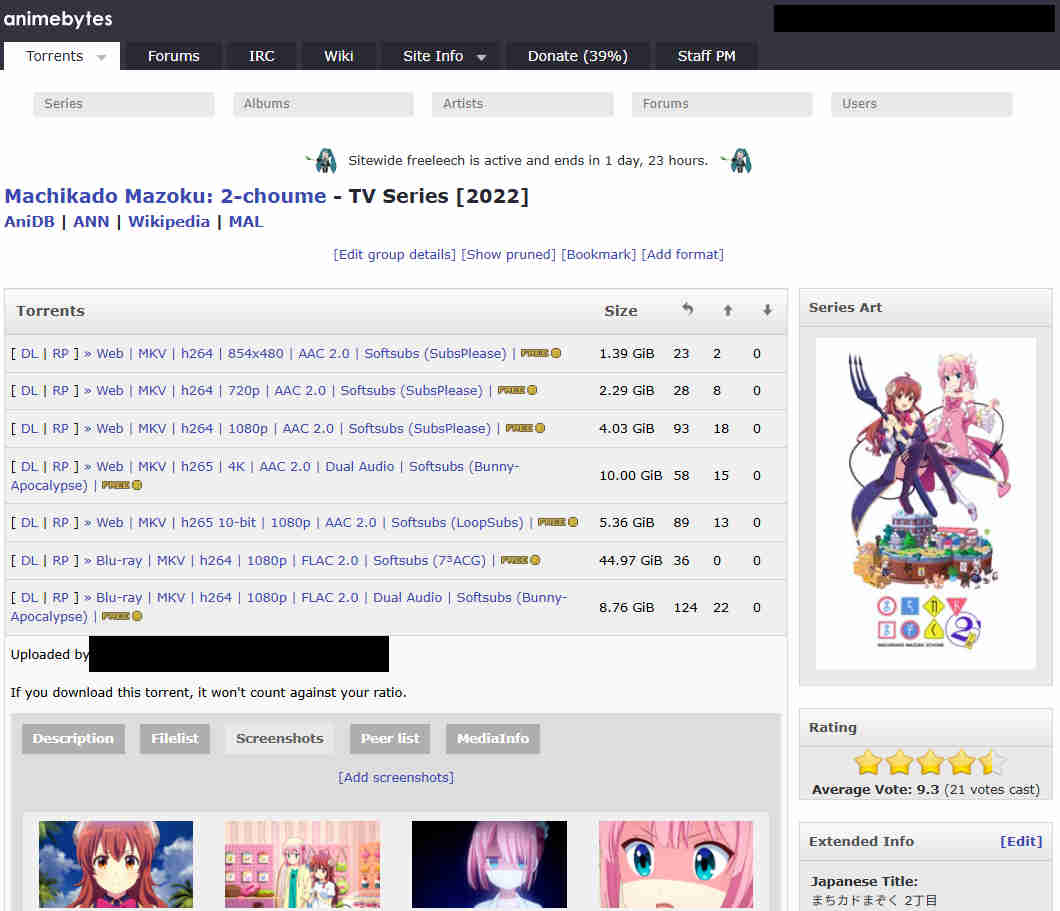Click the 44.97 GiB size value
Screen dimensions: 1060x911
tap(630, 560)
